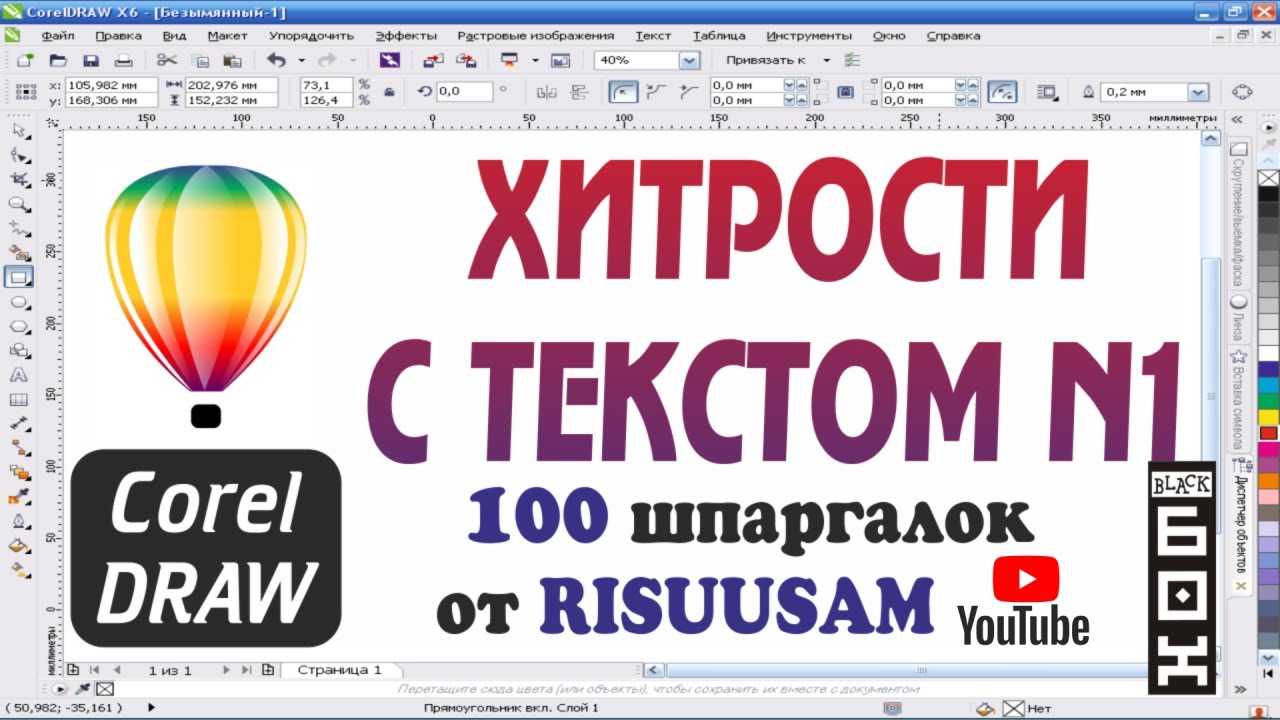This screenshot has width=1280, height=720.
Task: Click the Paste icon in the toolbar
Action: pos(232,60)
